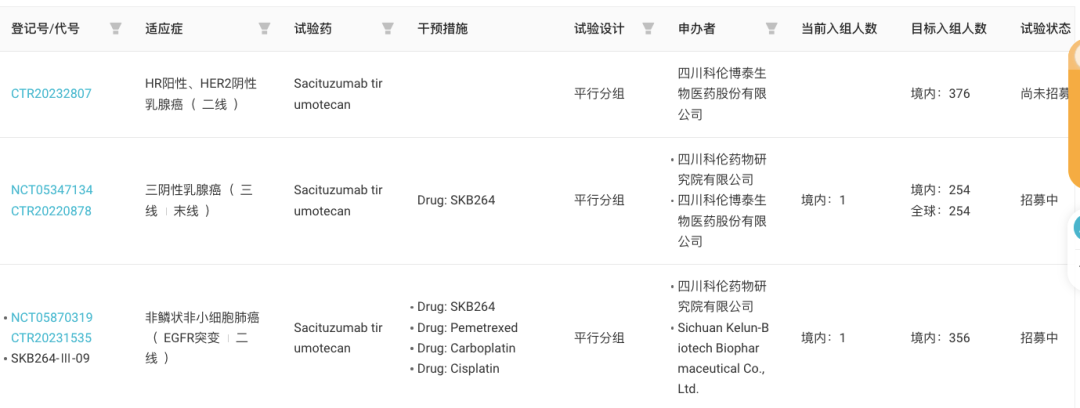This screenshot has height=408, width=1080.
Task: Open trial CTR20231535 link
Action: click(x=51, y=338)
